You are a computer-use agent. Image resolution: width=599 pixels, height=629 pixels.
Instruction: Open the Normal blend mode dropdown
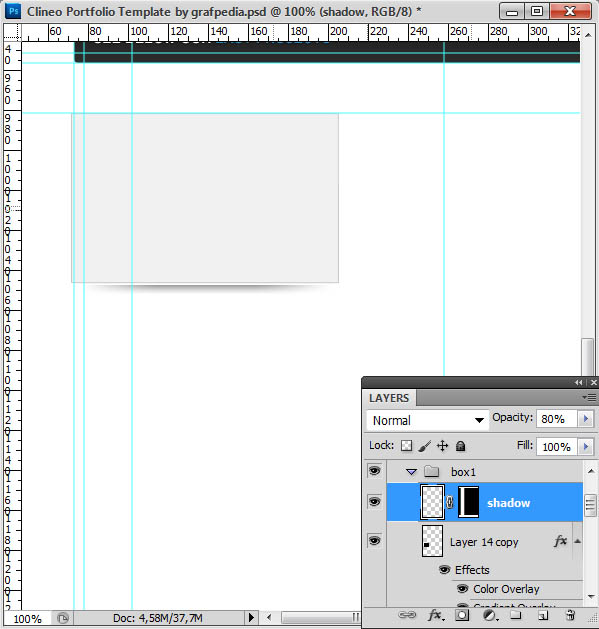pyautogui.click(x=427, y=420)
